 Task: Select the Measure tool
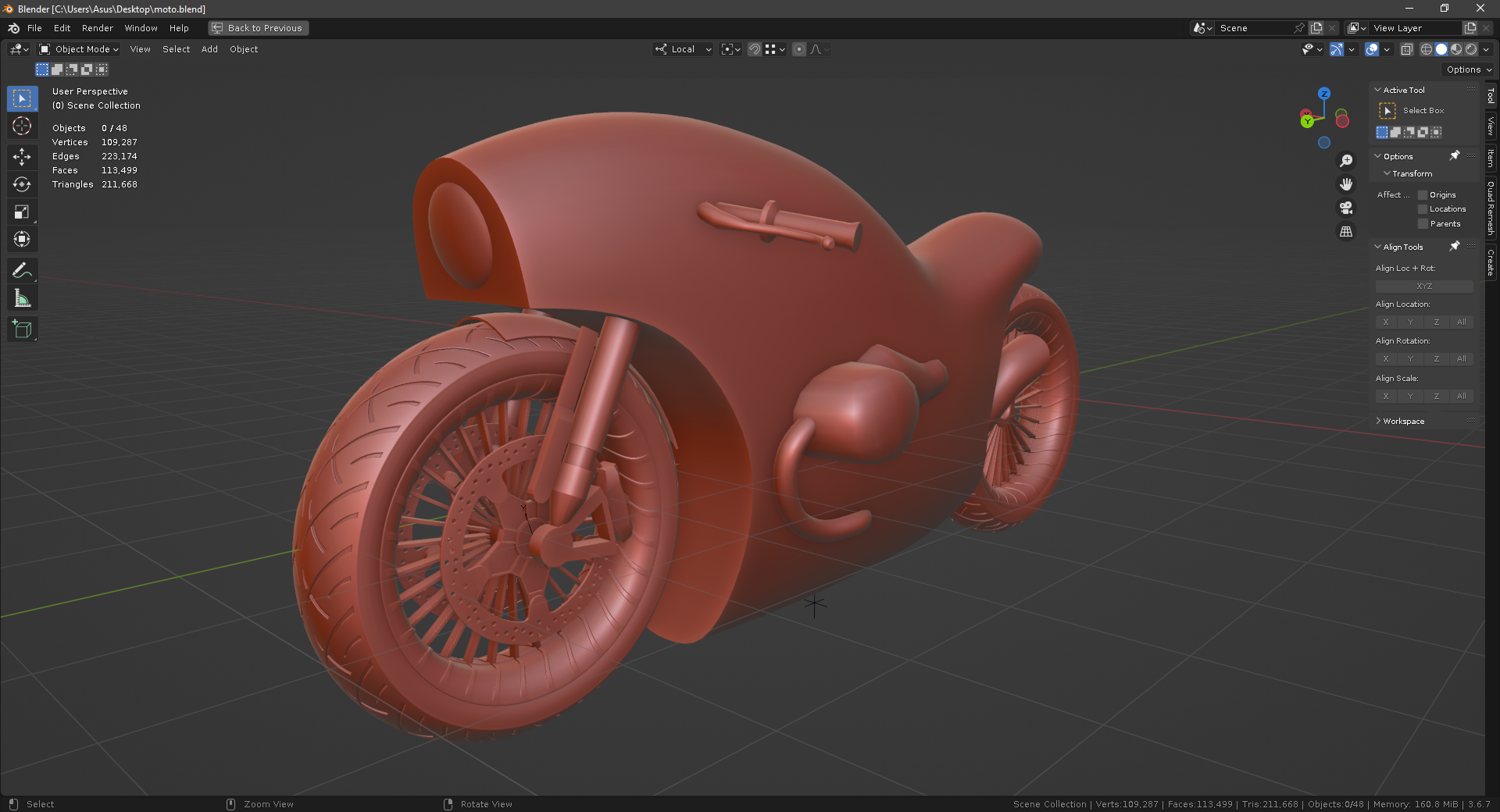22,298
